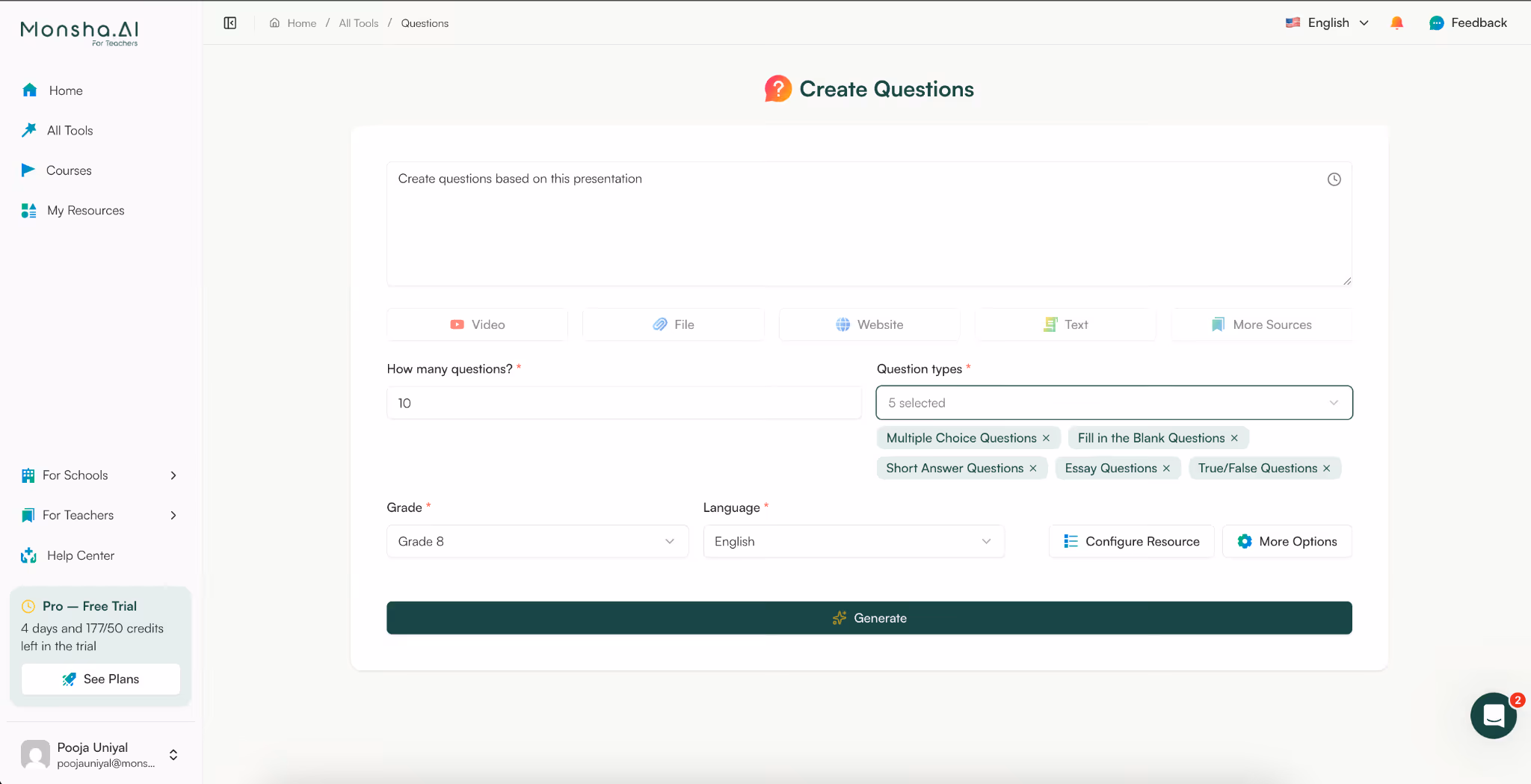Click the Help Center icon
Image resolution: width=1531 pixels, height=784 pixels.
click(28, 555)
